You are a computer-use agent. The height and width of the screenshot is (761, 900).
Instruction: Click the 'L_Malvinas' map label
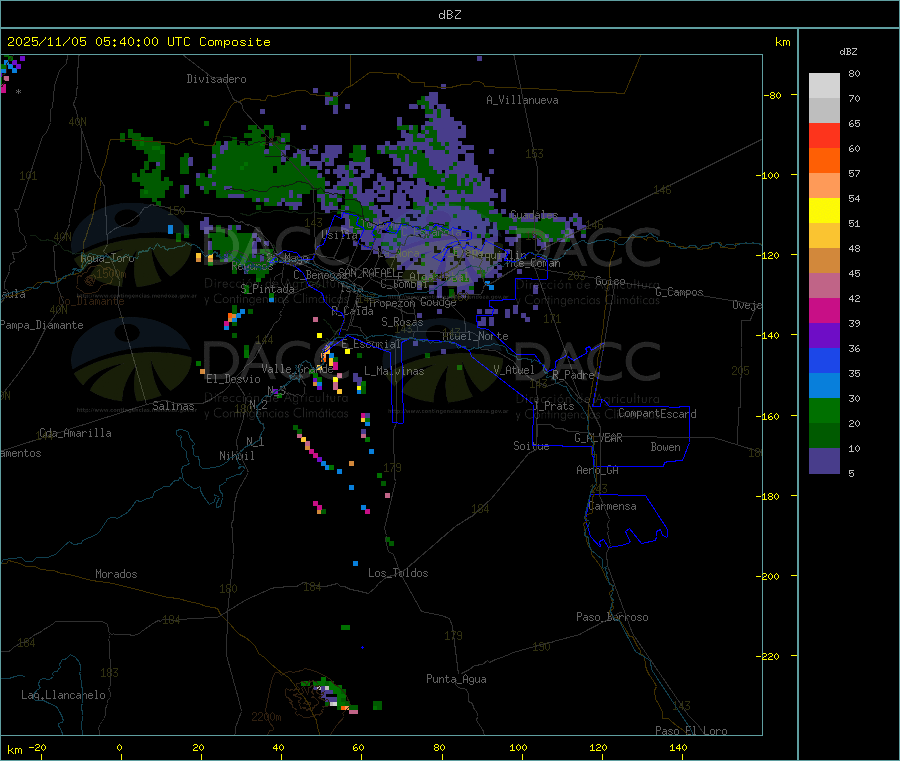click(394, 371)
